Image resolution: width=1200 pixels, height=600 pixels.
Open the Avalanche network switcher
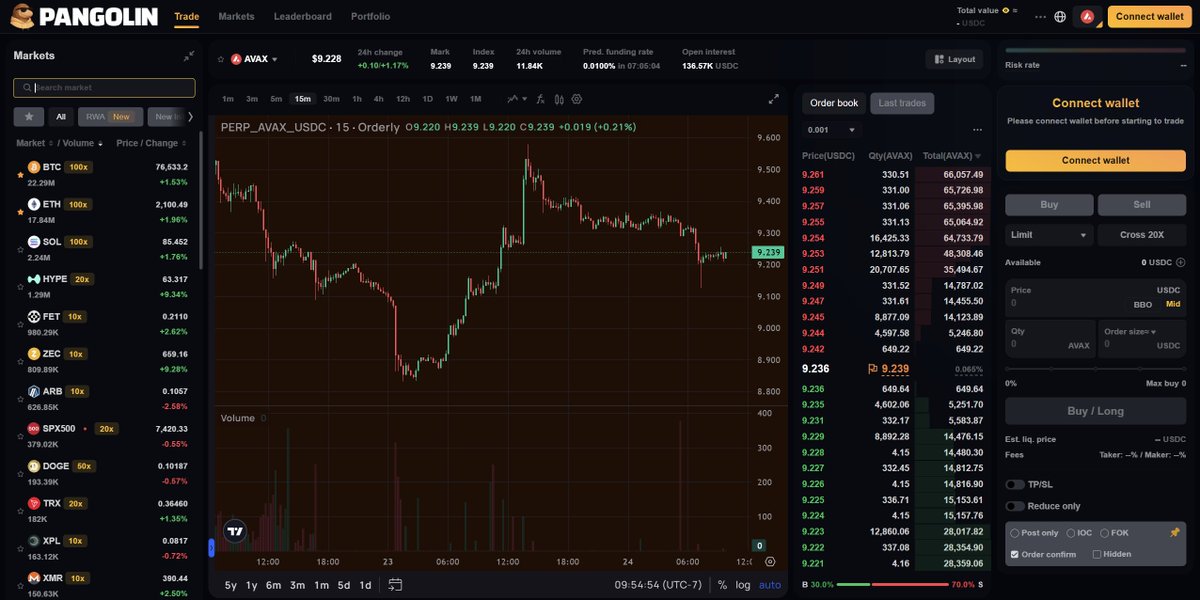(1087, 16)
